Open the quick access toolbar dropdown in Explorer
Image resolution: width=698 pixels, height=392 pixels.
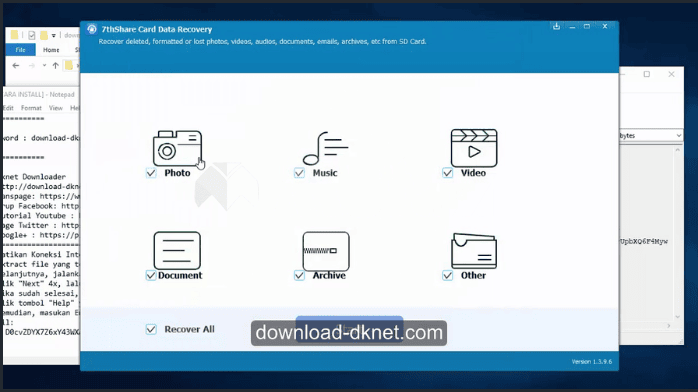click(x=53, y=35)
